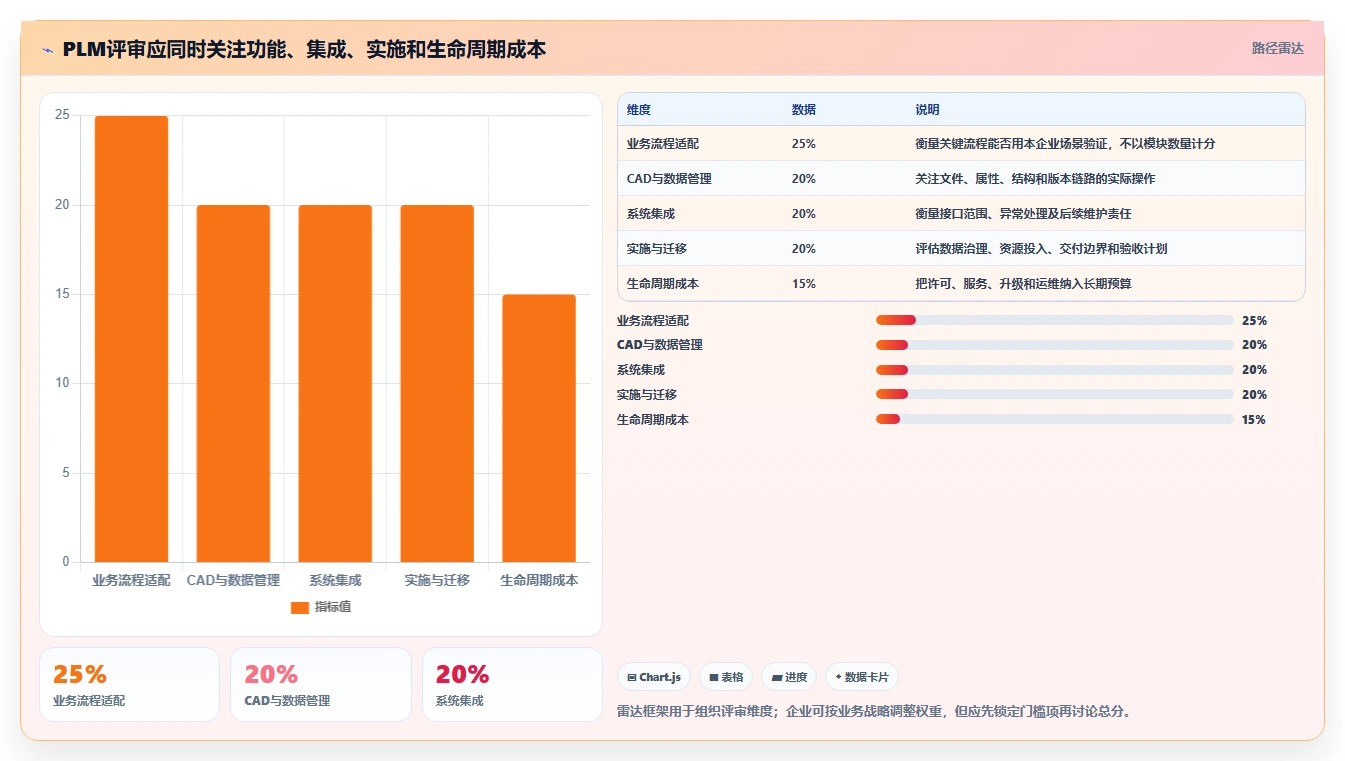Open the 25% 业务流程适配 data card
Screen dimensions: 1345x761
coord(129,684)
